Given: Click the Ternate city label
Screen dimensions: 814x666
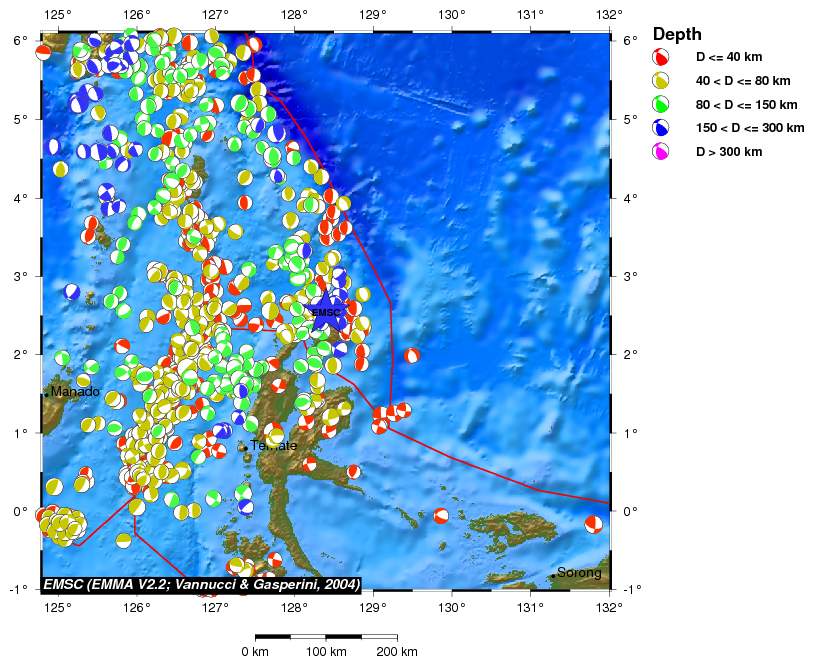Looking at the screenshot, I should (x=273, y=445).
